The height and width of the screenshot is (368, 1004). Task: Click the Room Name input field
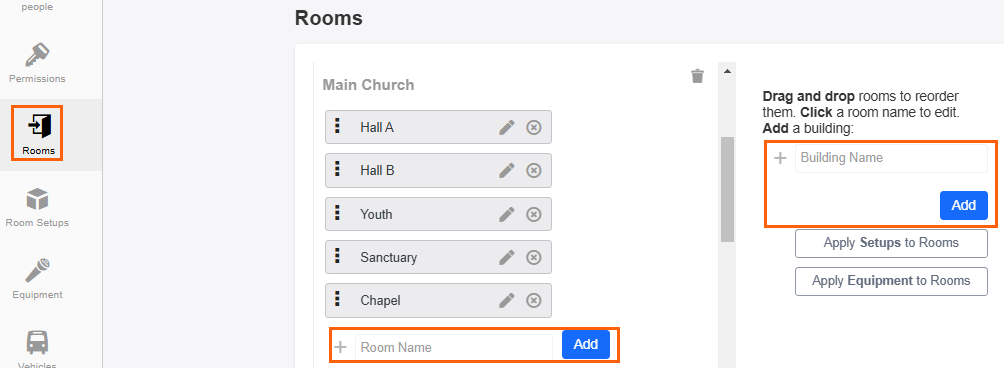[453, 348]
